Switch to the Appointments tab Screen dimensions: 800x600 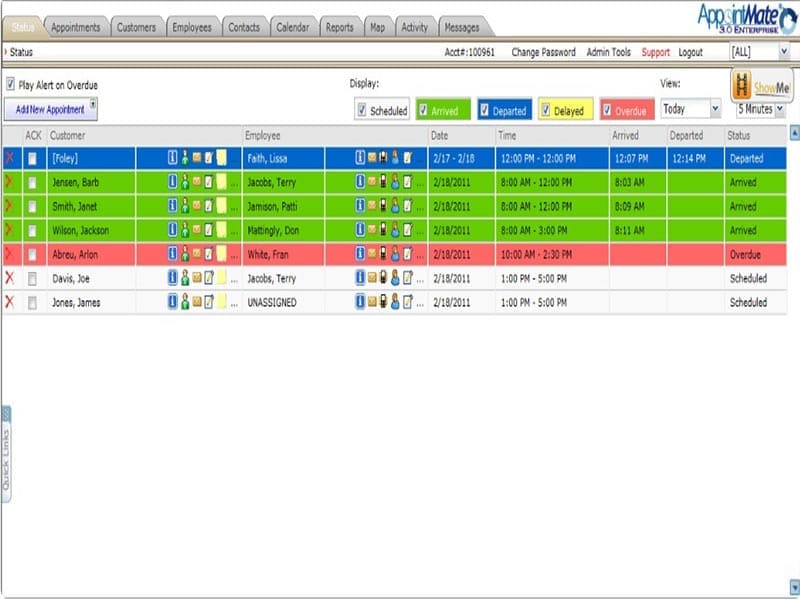76,27
